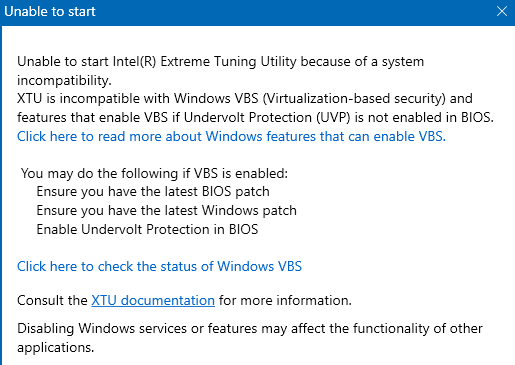Click the 'Consult the' text before link
515x365 pixels.
[x=52, y=301]
